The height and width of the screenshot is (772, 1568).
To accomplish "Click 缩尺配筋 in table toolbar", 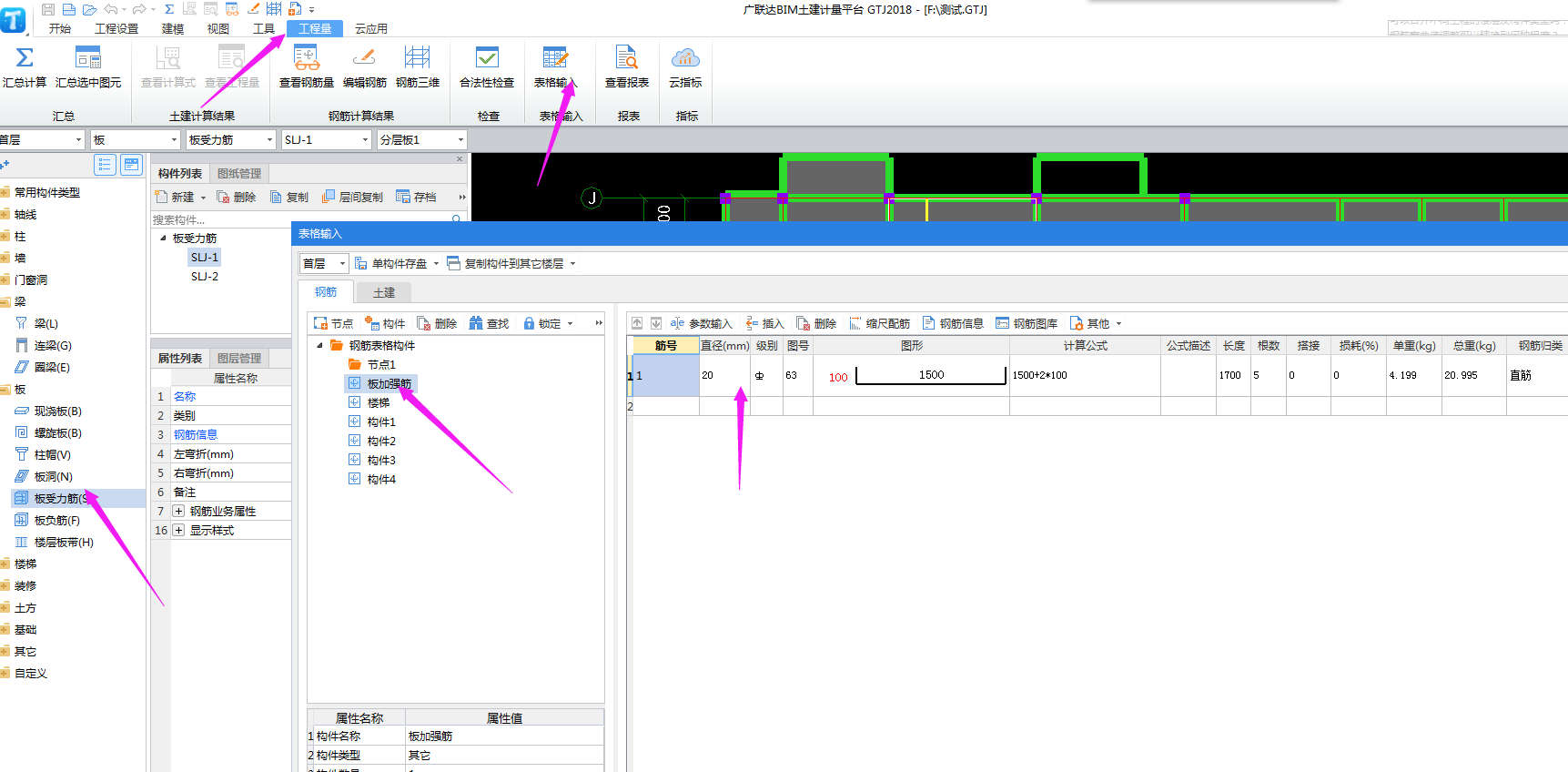I will pos(879,323).
